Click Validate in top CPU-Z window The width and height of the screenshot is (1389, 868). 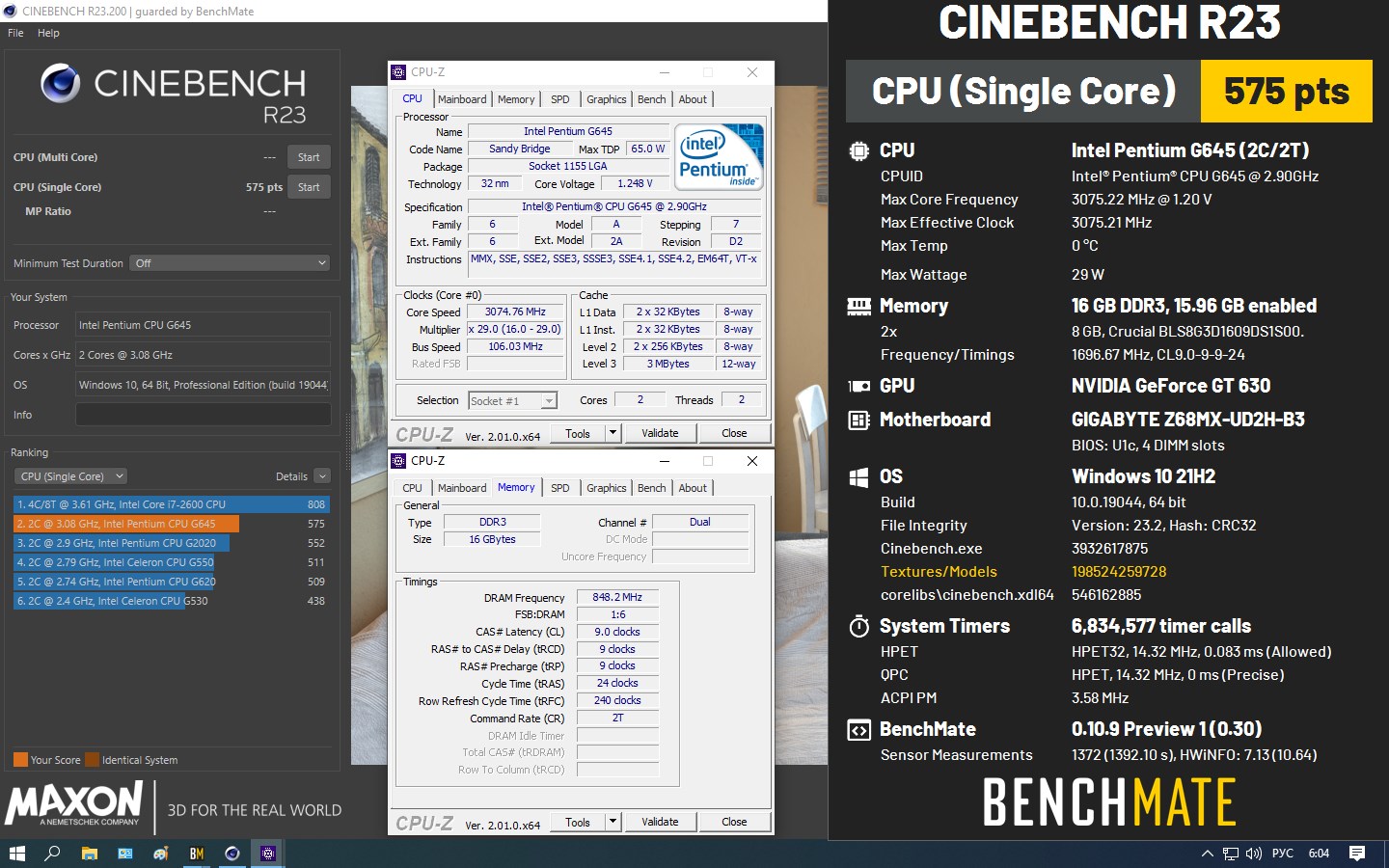click(x=660, y=433)
